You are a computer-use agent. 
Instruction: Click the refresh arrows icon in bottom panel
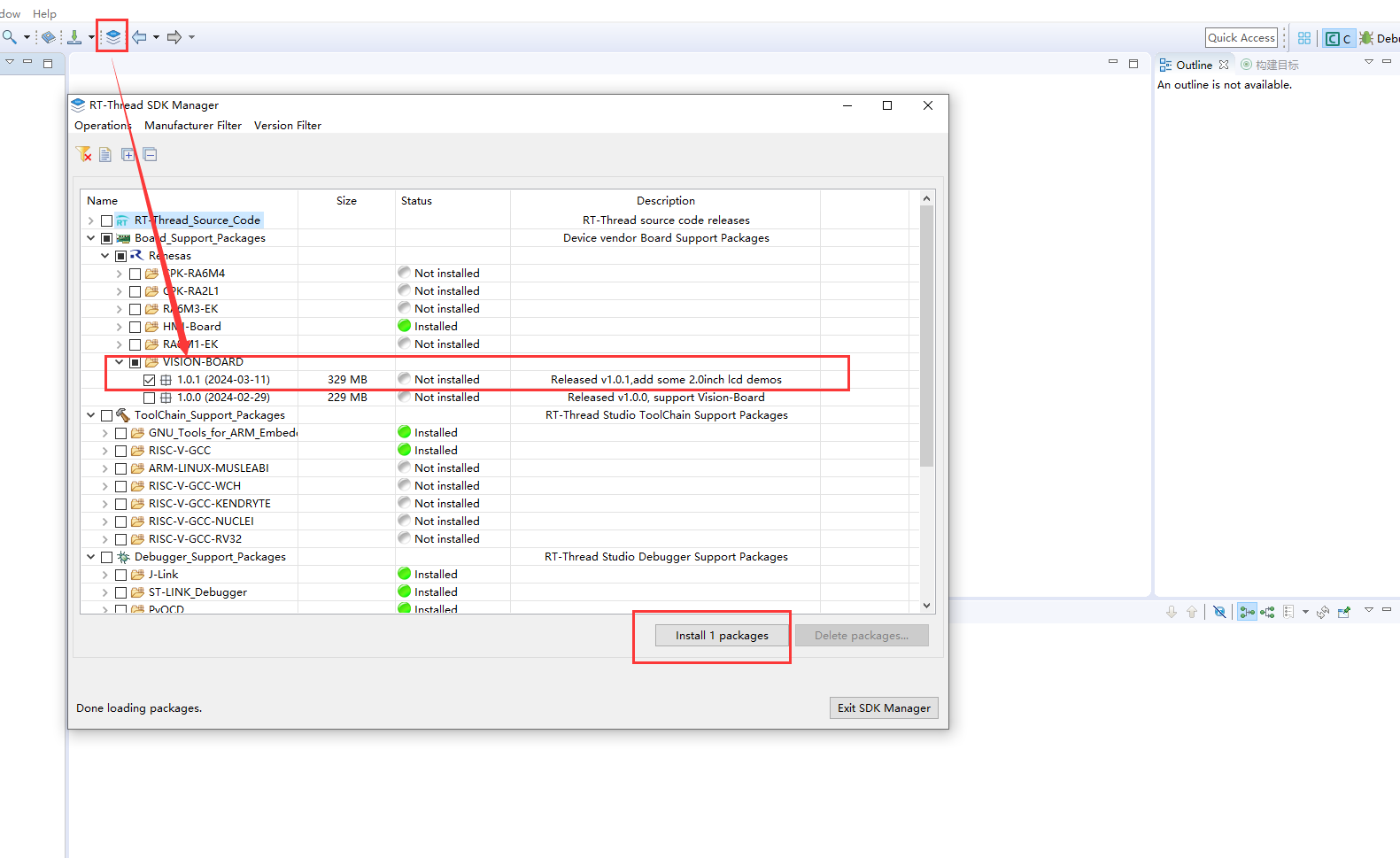(x=1323, y=612)
